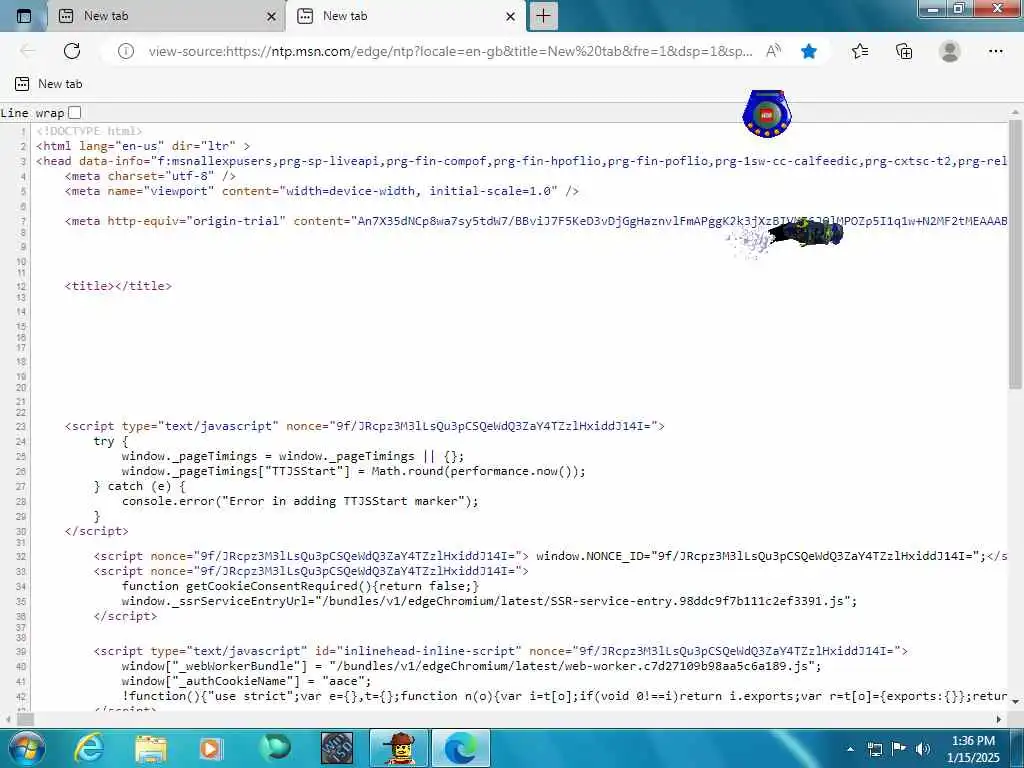Open the clock showing 1:36 PM

tap(973, 749)
